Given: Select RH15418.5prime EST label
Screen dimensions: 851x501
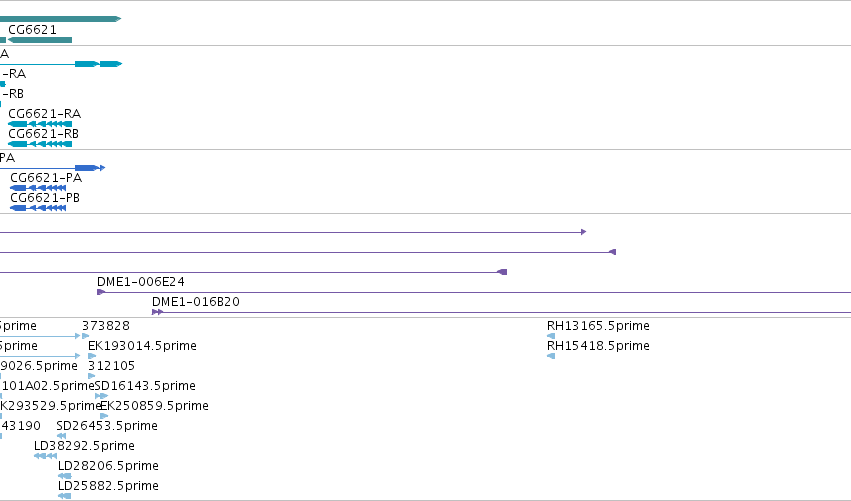Looking at the screenshot, I should (598, 346).
